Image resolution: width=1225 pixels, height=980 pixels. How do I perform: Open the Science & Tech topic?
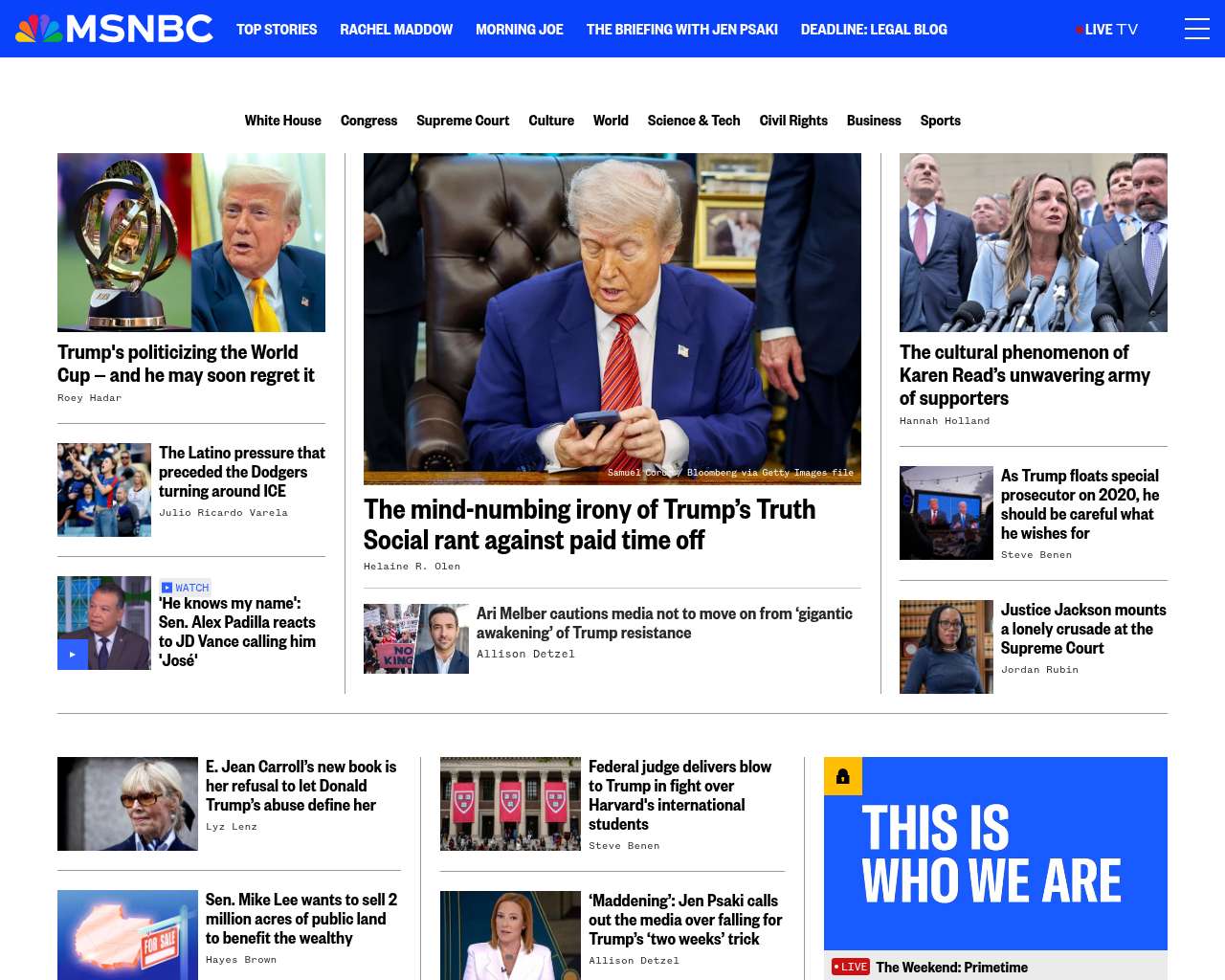click(694, 121)
